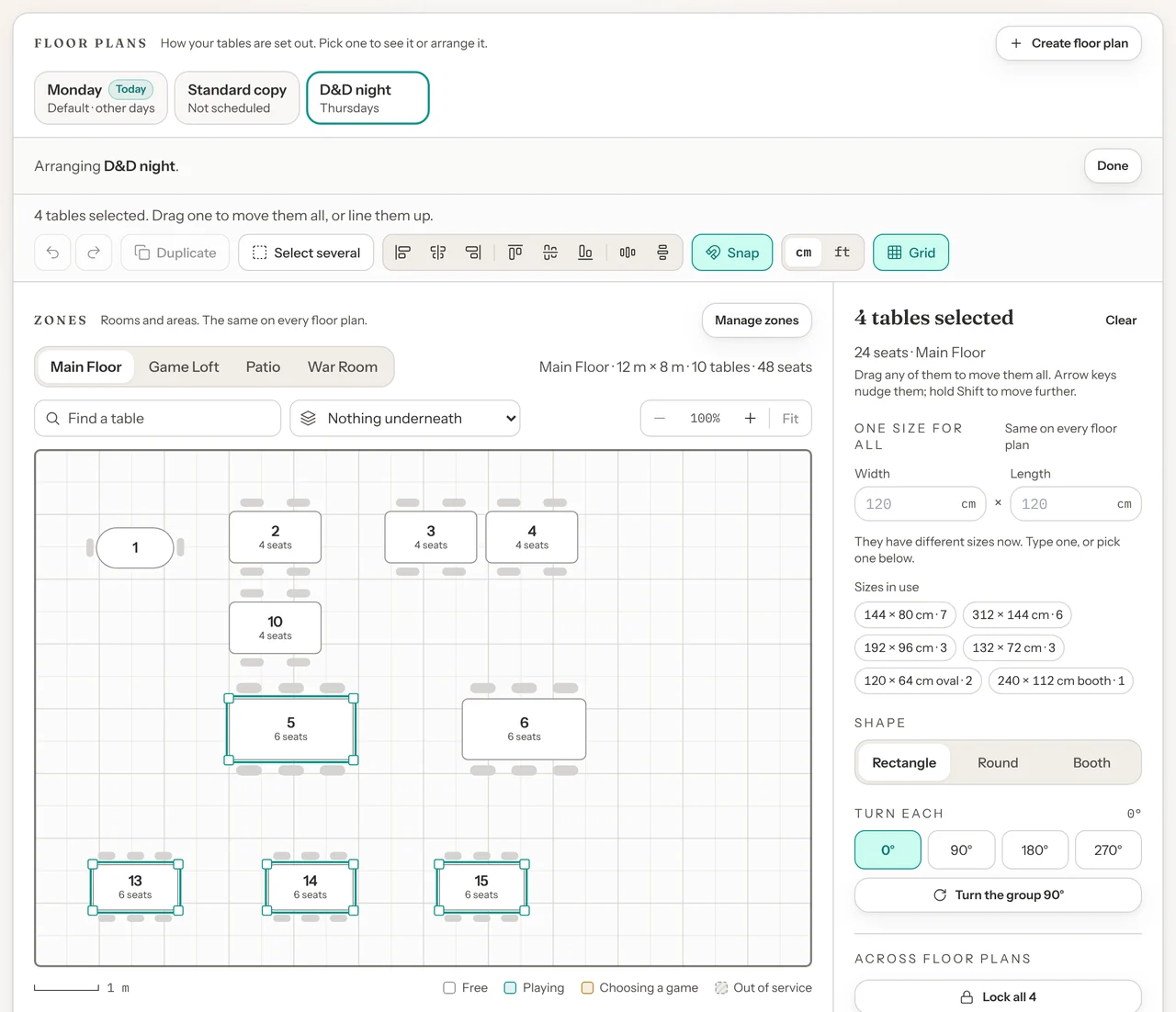Choose the Booth shape option
1176x1012 pixels.
pos(1091,763)
